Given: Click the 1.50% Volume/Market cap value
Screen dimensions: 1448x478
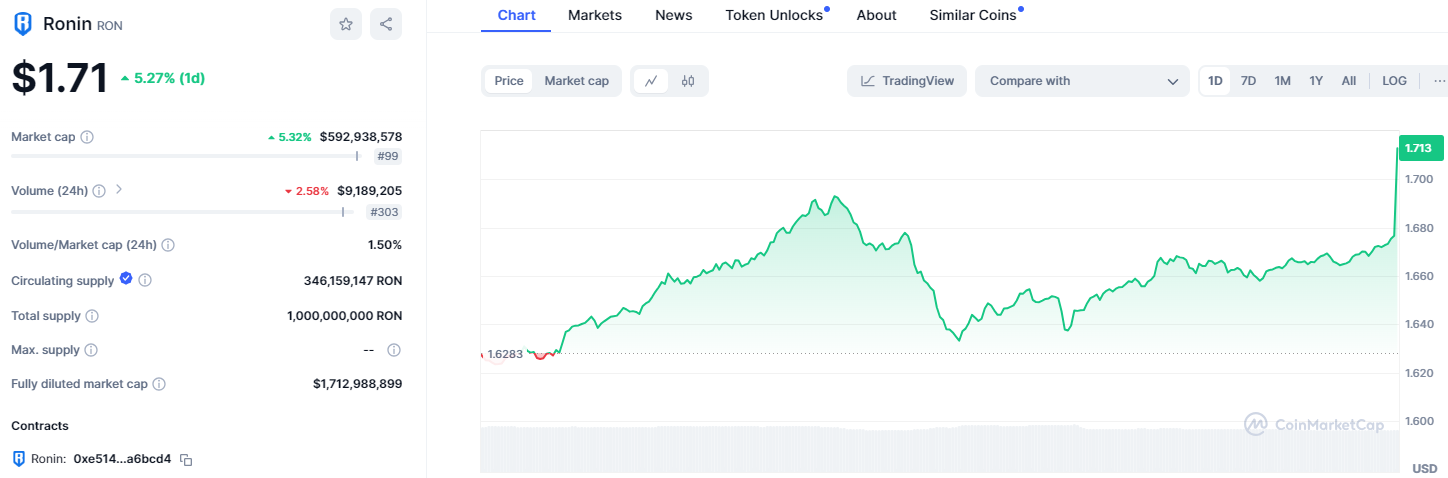Looking at the screenshot, I should point(385,245).
